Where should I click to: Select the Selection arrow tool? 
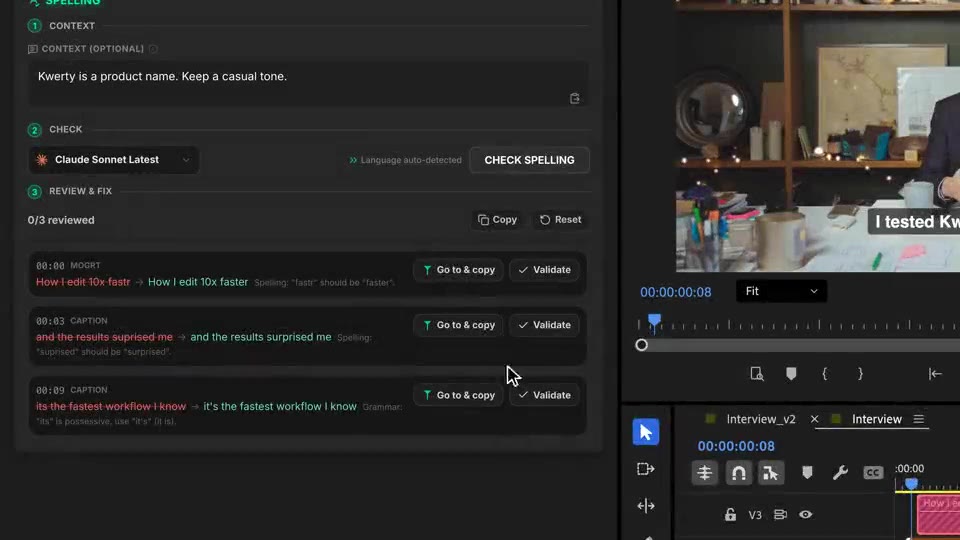645,432
